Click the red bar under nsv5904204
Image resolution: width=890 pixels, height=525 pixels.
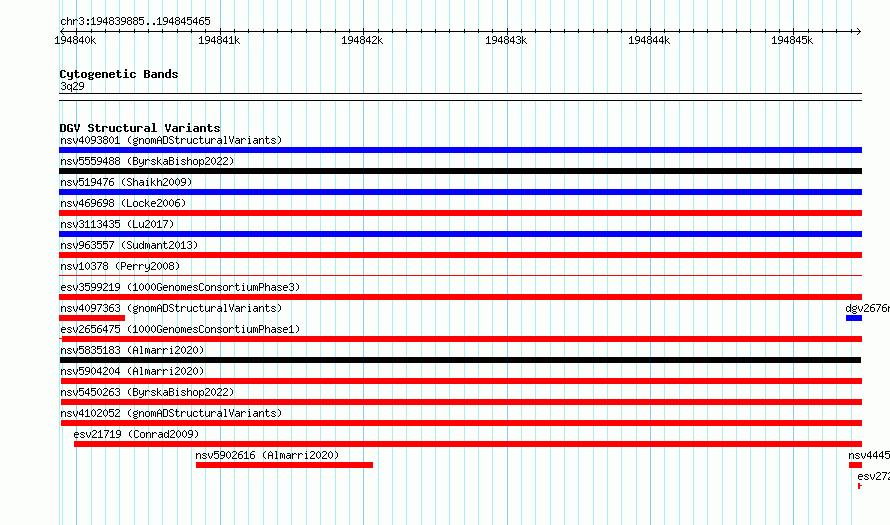tap(461, 381)
